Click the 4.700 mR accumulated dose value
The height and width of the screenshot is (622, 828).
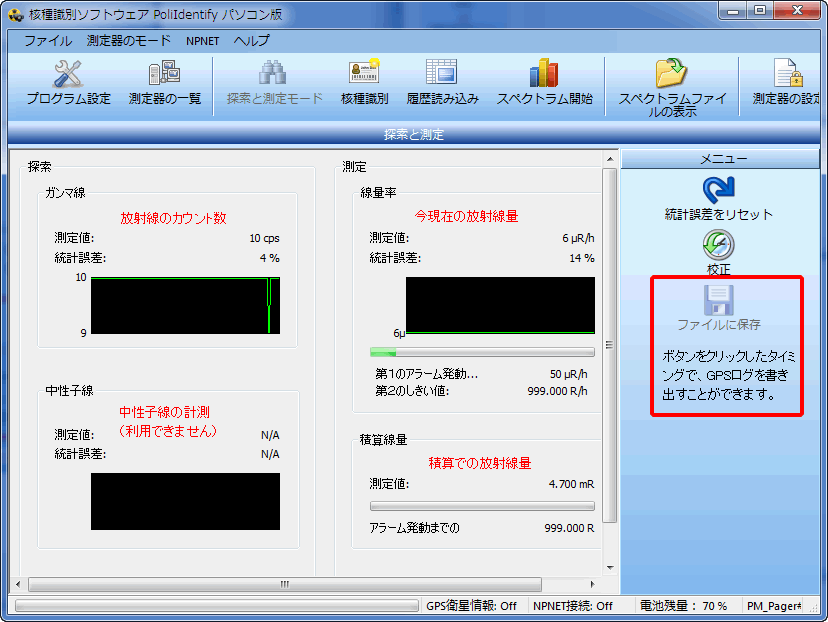pos(571,484)
